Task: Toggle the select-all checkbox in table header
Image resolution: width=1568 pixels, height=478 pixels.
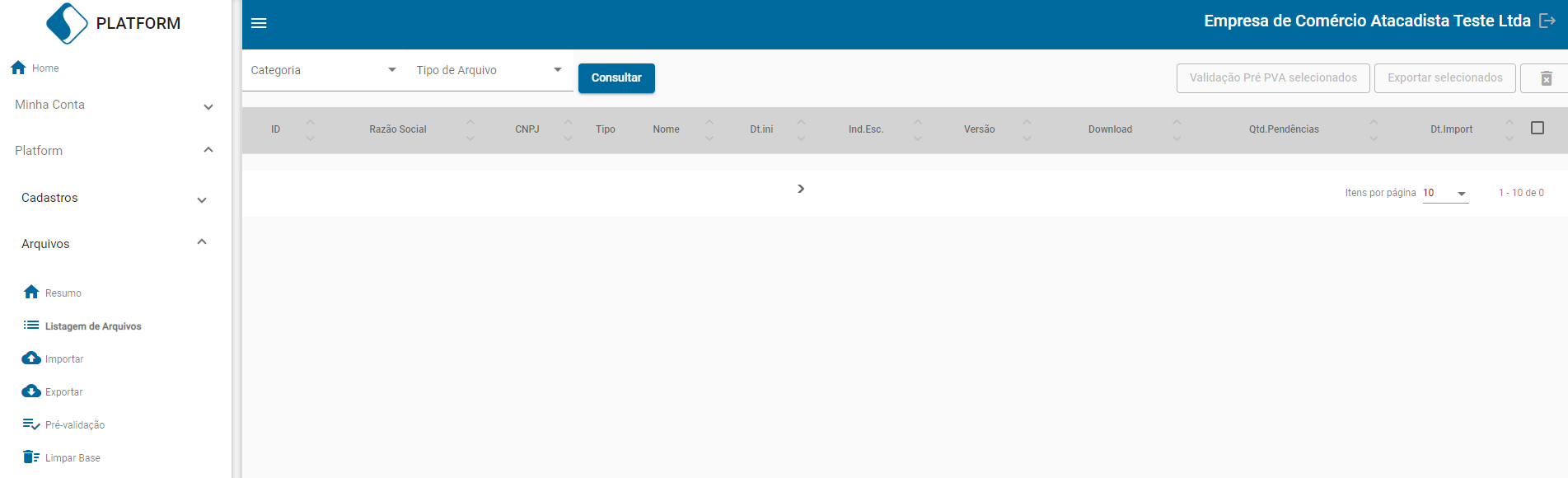Action: [x=1538, y=128]
